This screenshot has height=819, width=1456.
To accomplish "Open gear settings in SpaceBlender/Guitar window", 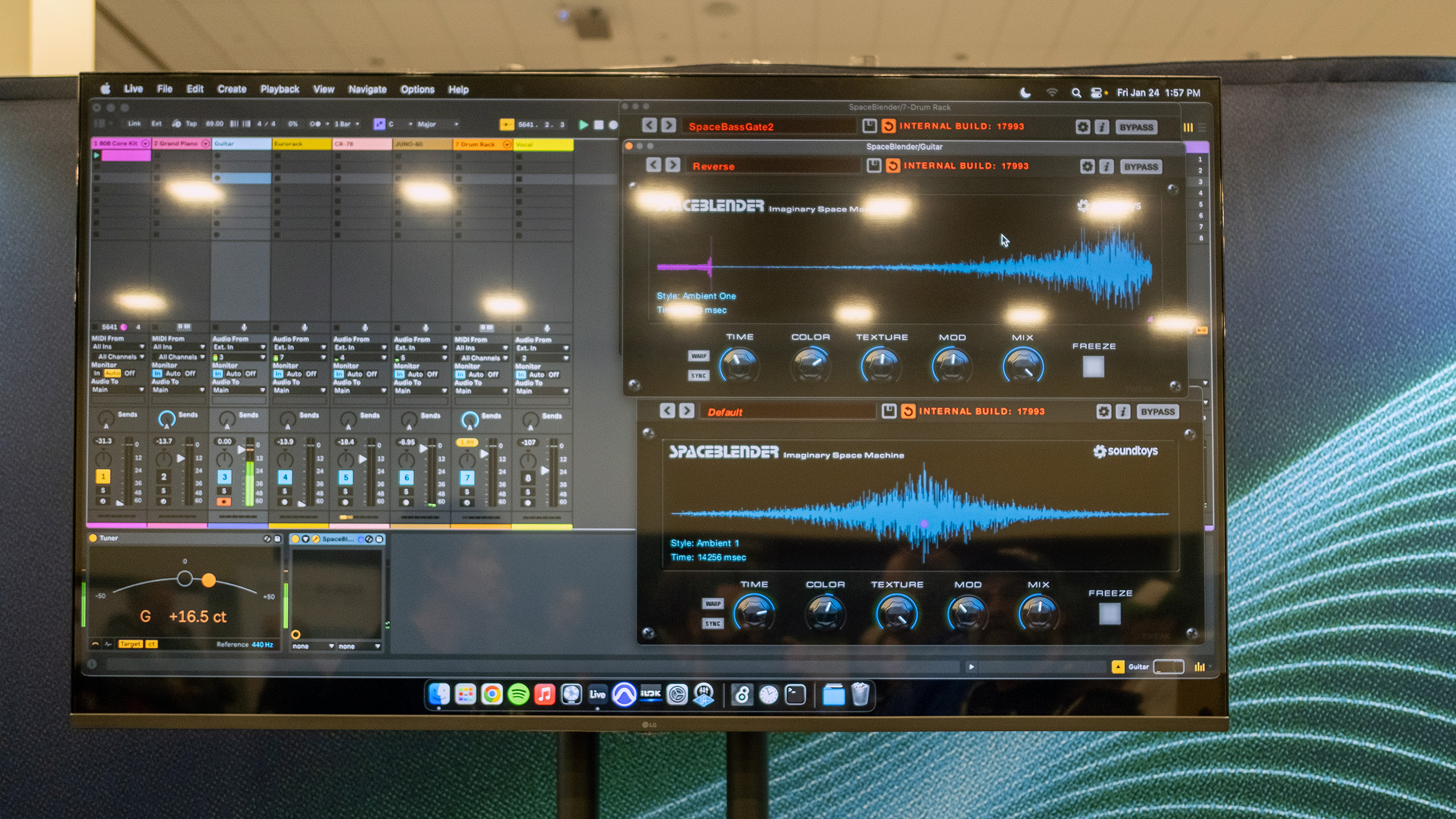I will click(x=1087, y=167).
